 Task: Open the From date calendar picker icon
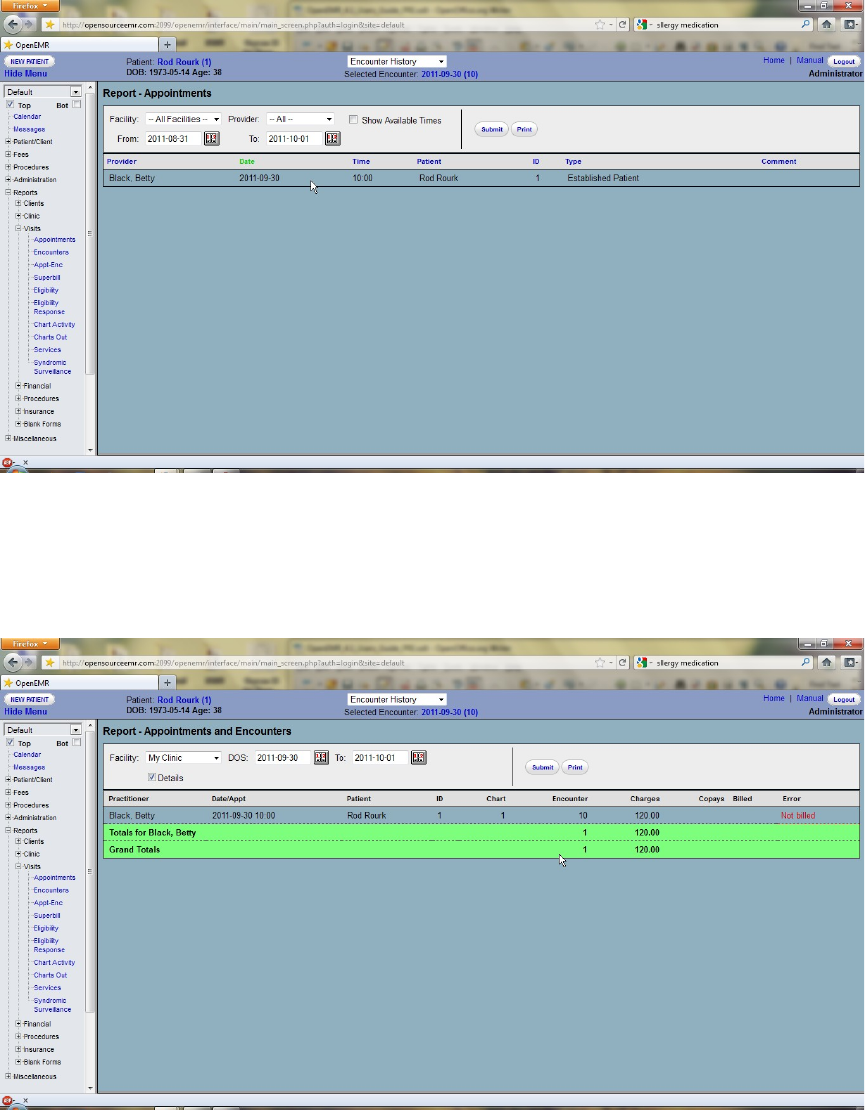[211, 138]
